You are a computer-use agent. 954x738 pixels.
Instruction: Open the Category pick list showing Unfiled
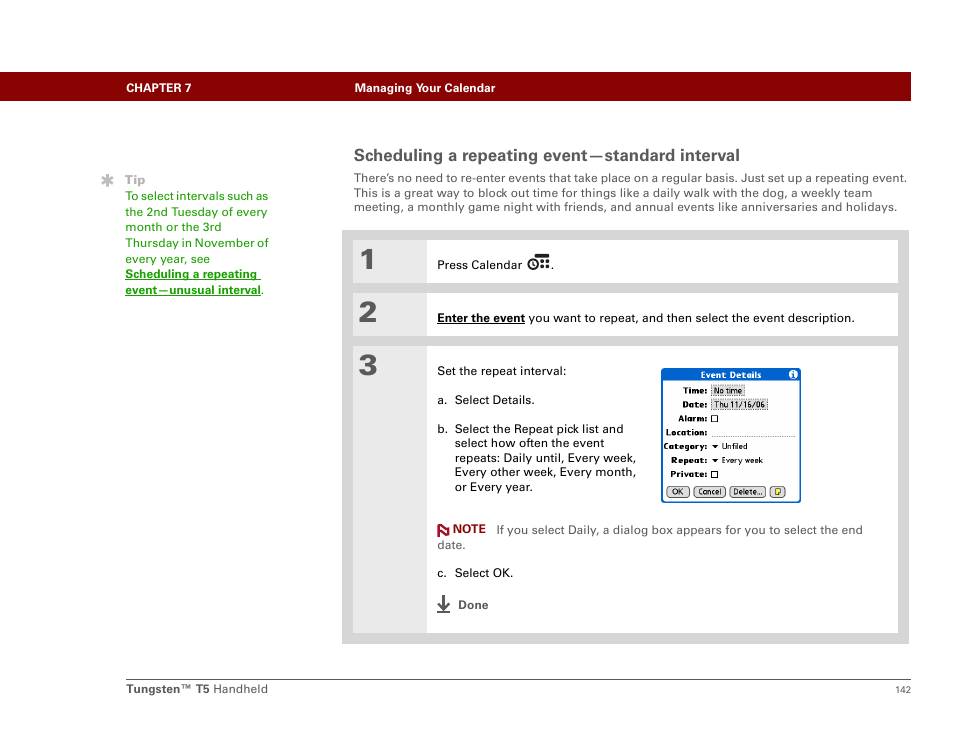tap(729, 447)
